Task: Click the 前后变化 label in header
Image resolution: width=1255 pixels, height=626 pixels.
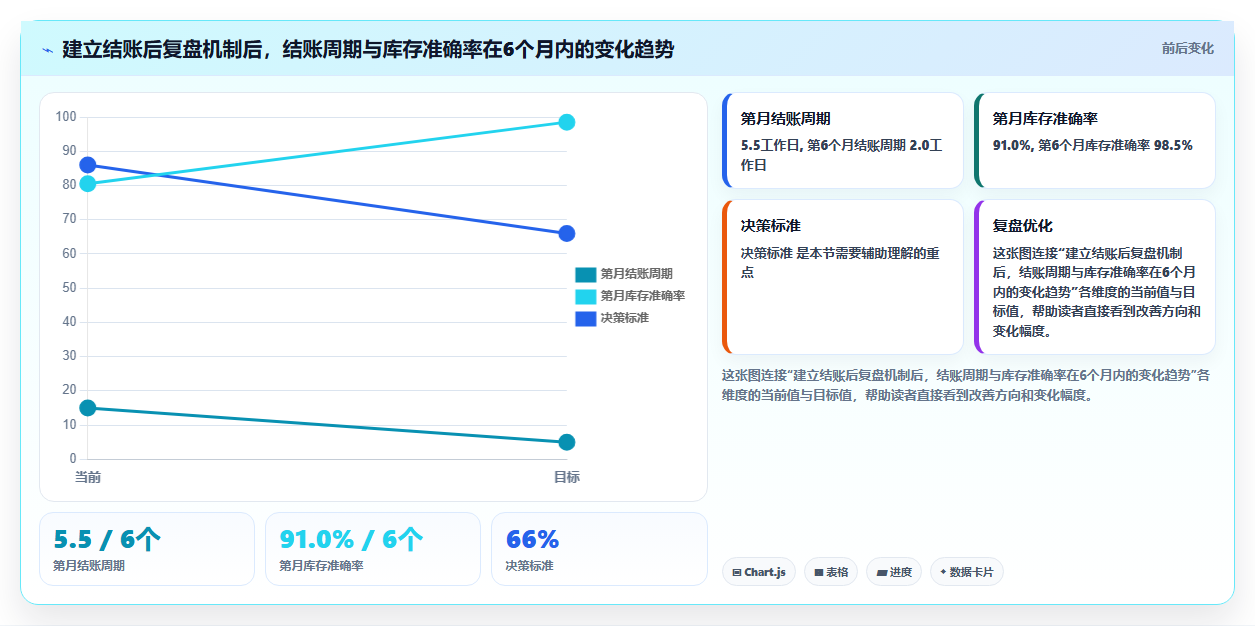Action: pyautogui.click(x=1187, y=48)
